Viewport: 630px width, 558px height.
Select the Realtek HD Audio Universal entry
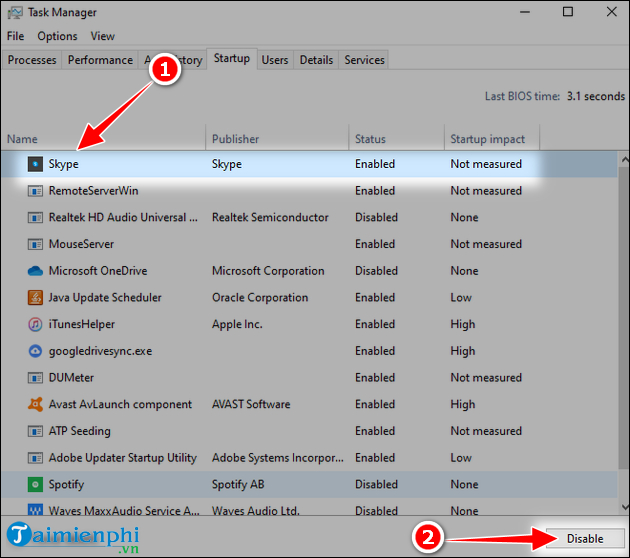coord(123,218)
